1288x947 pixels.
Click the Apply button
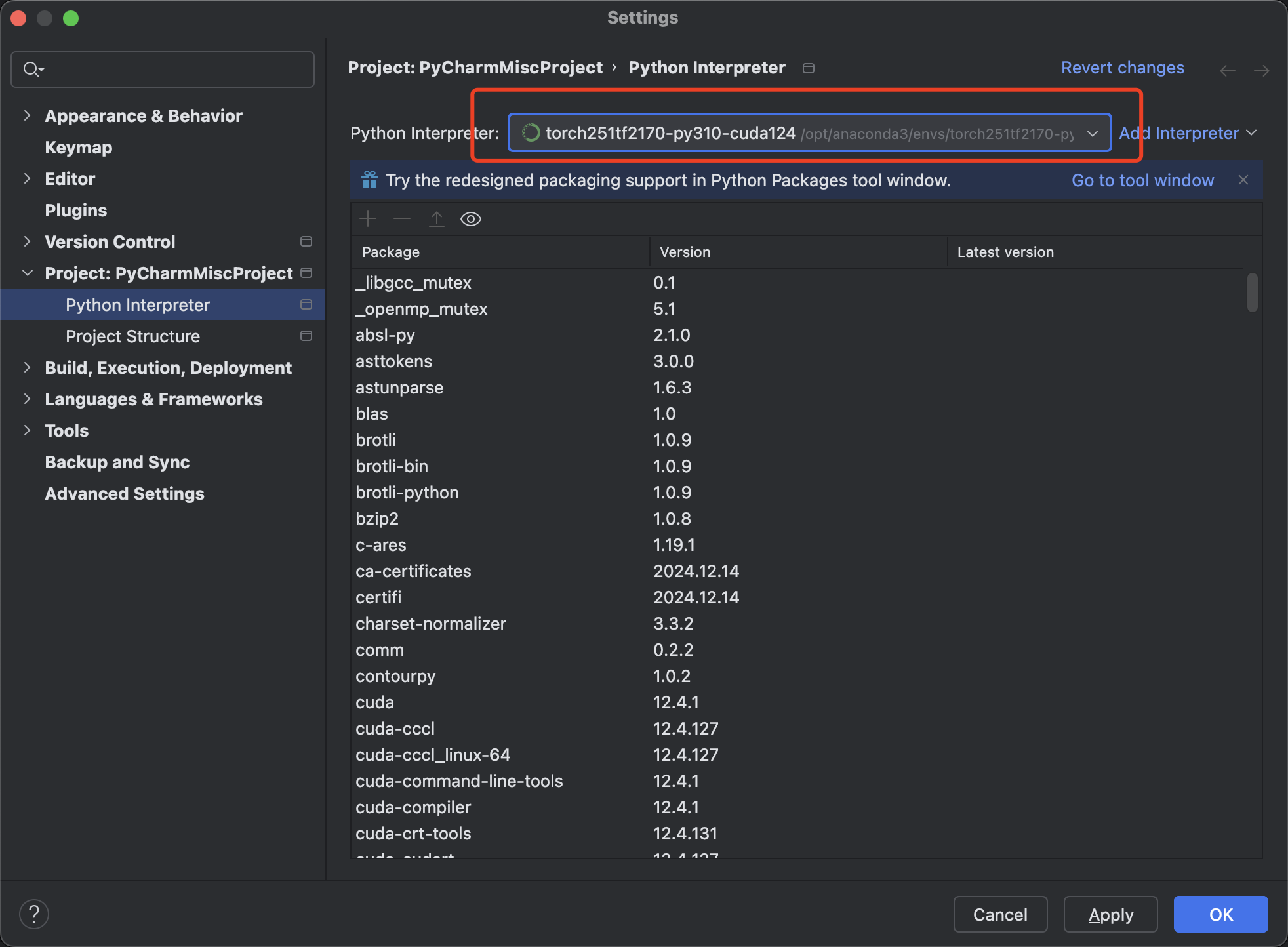click(1110, 914)
